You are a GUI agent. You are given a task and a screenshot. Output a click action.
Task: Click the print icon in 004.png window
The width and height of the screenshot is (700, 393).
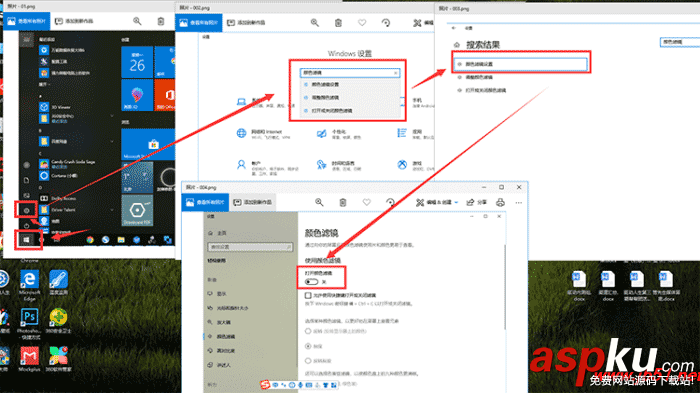coord(500,202)
